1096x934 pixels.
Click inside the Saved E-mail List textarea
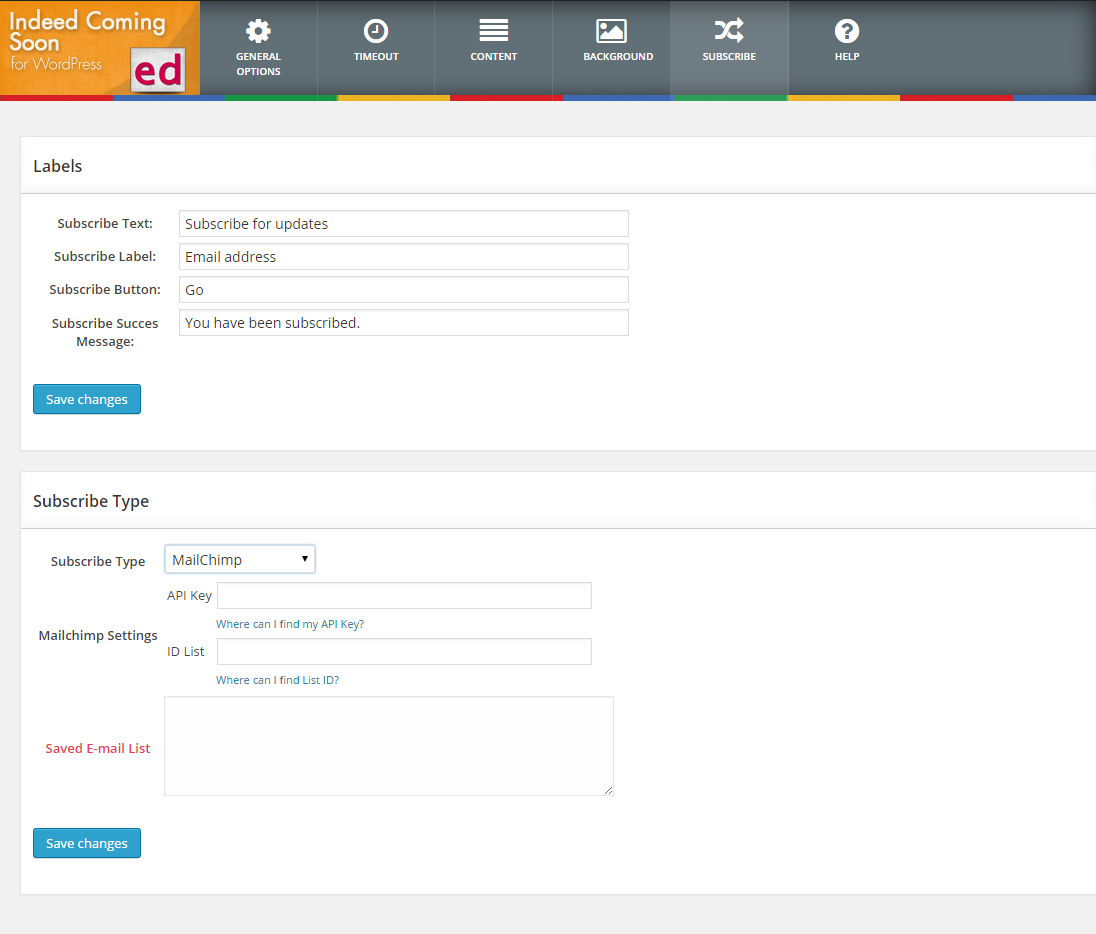pos(389,746)
